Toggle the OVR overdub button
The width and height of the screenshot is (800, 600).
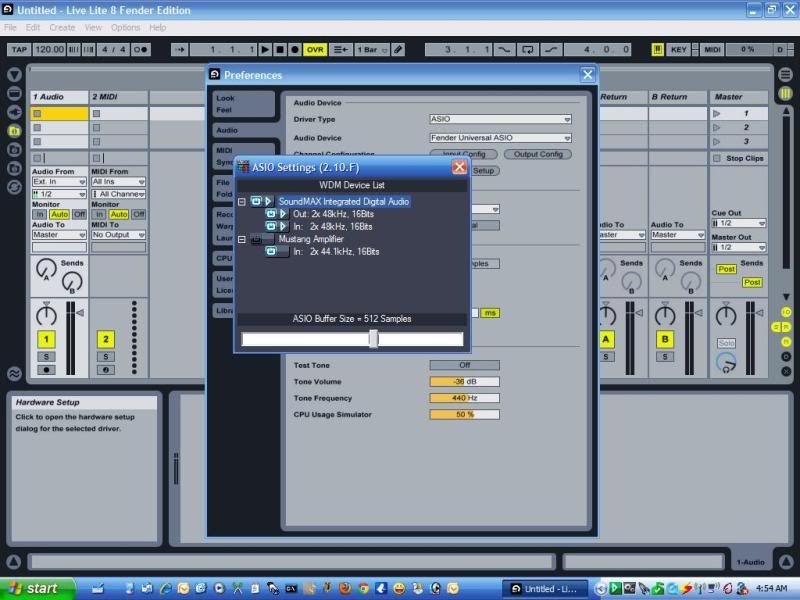click(x=316, y=49)
